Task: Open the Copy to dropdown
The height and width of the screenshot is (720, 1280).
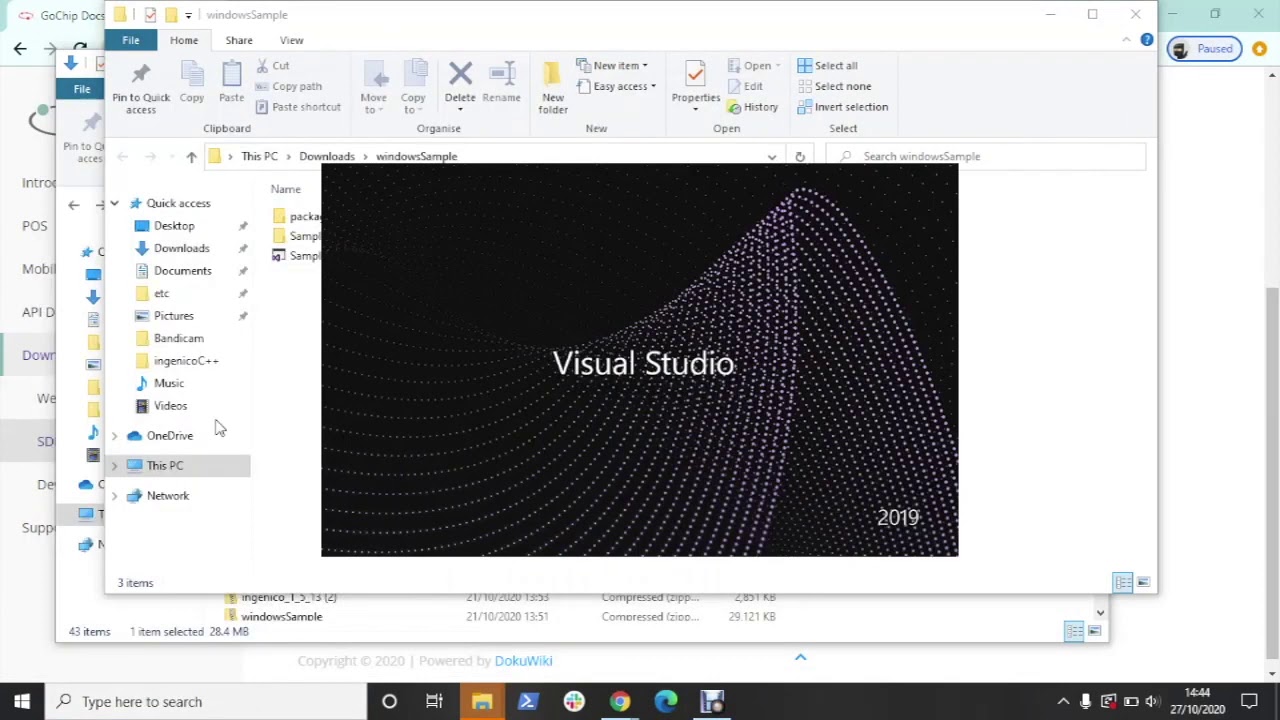Action: click(x=413, y=87)
